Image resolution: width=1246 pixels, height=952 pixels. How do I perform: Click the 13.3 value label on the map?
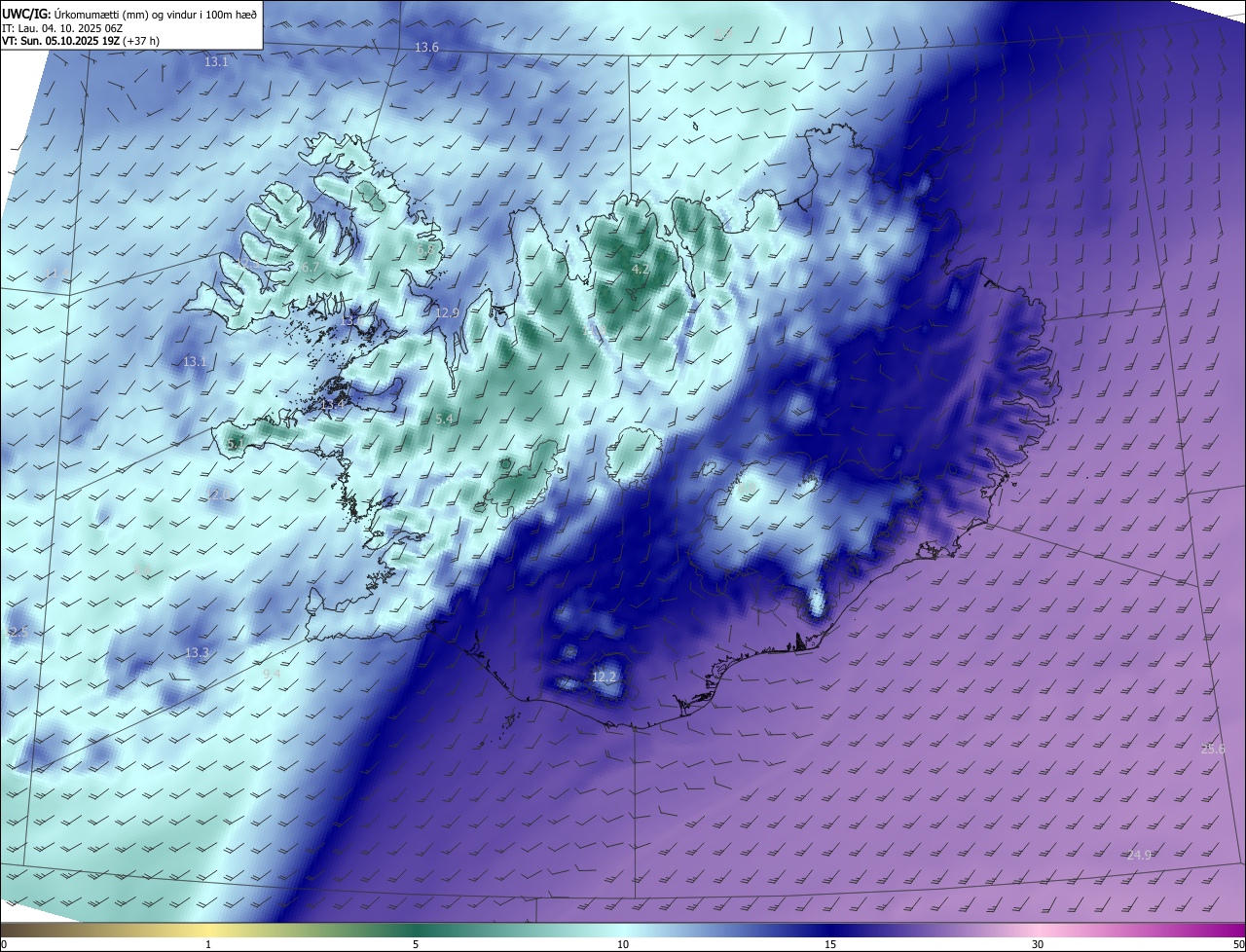click(197, 652)
